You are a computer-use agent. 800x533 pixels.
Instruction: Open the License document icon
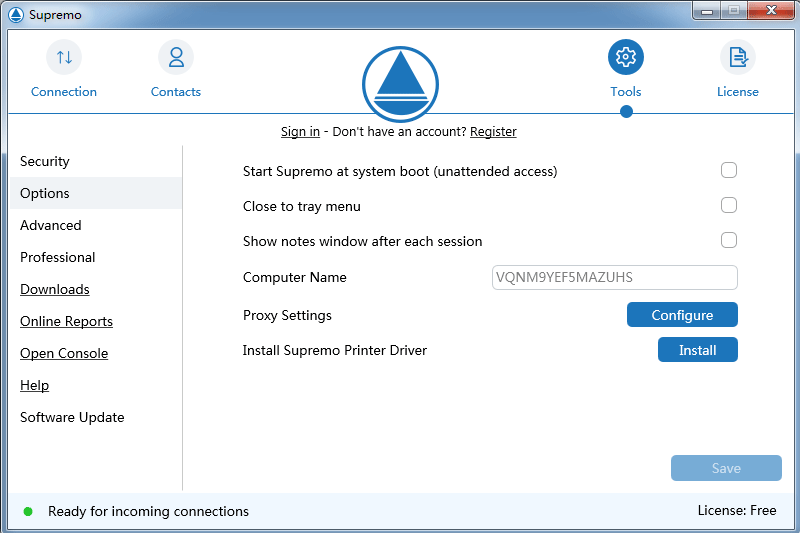[738, 57]
